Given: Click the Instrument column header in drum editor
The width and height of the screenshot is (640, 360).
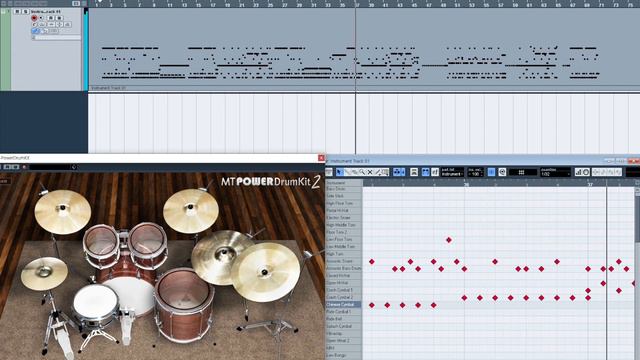Looking at the screenshot, I should click(343, 183).
